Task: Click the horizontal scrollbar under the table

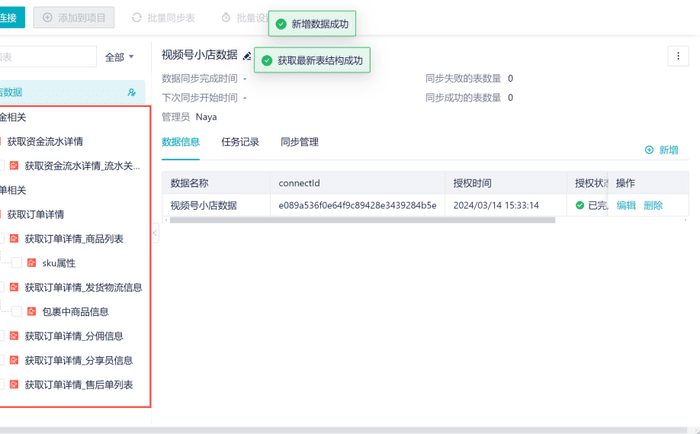Action: pos(362,220)
